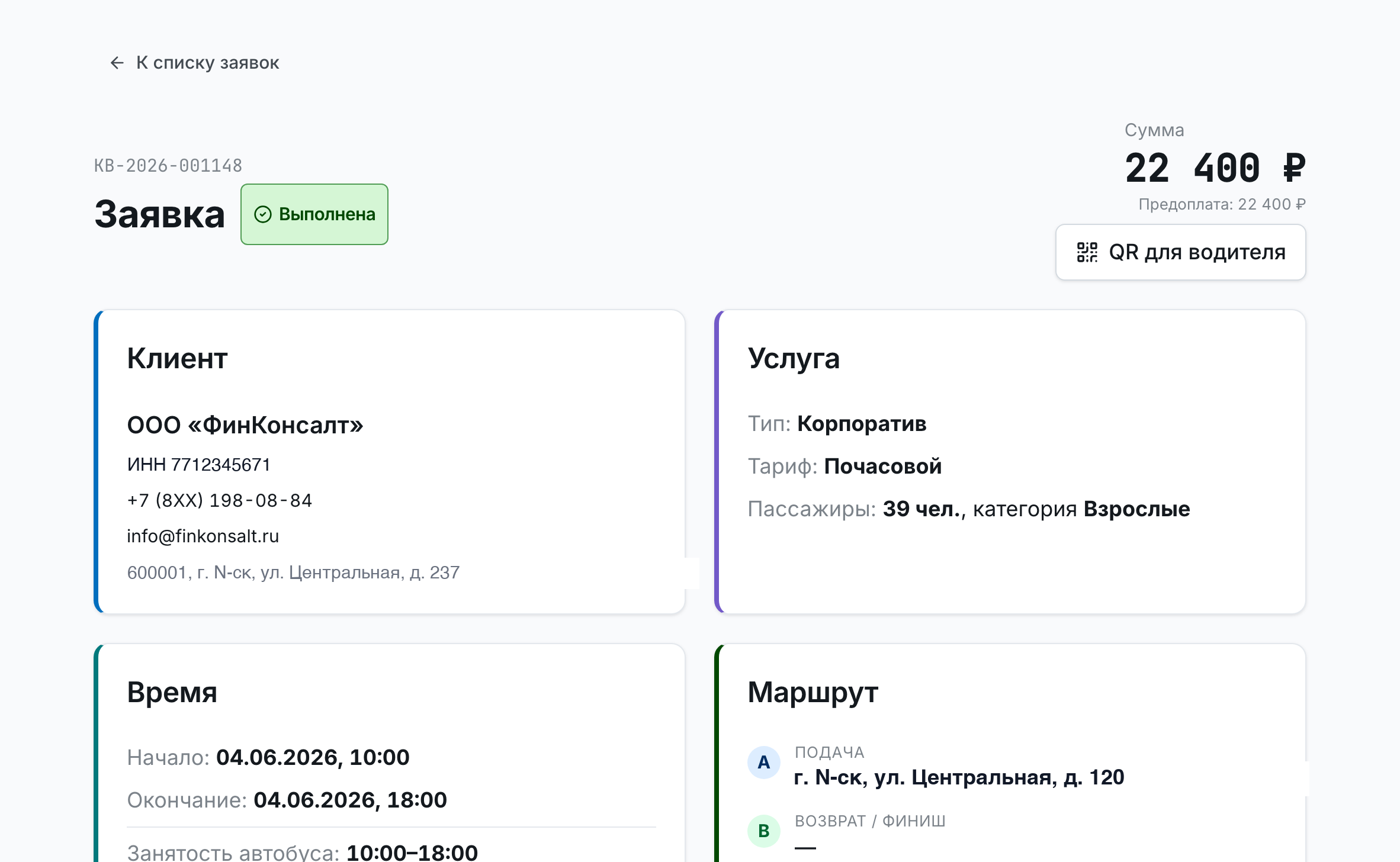This screenshot has height=862, width=1400.
Task: Click passenger category 'Взрослые'
Action: coord(1136,509)
